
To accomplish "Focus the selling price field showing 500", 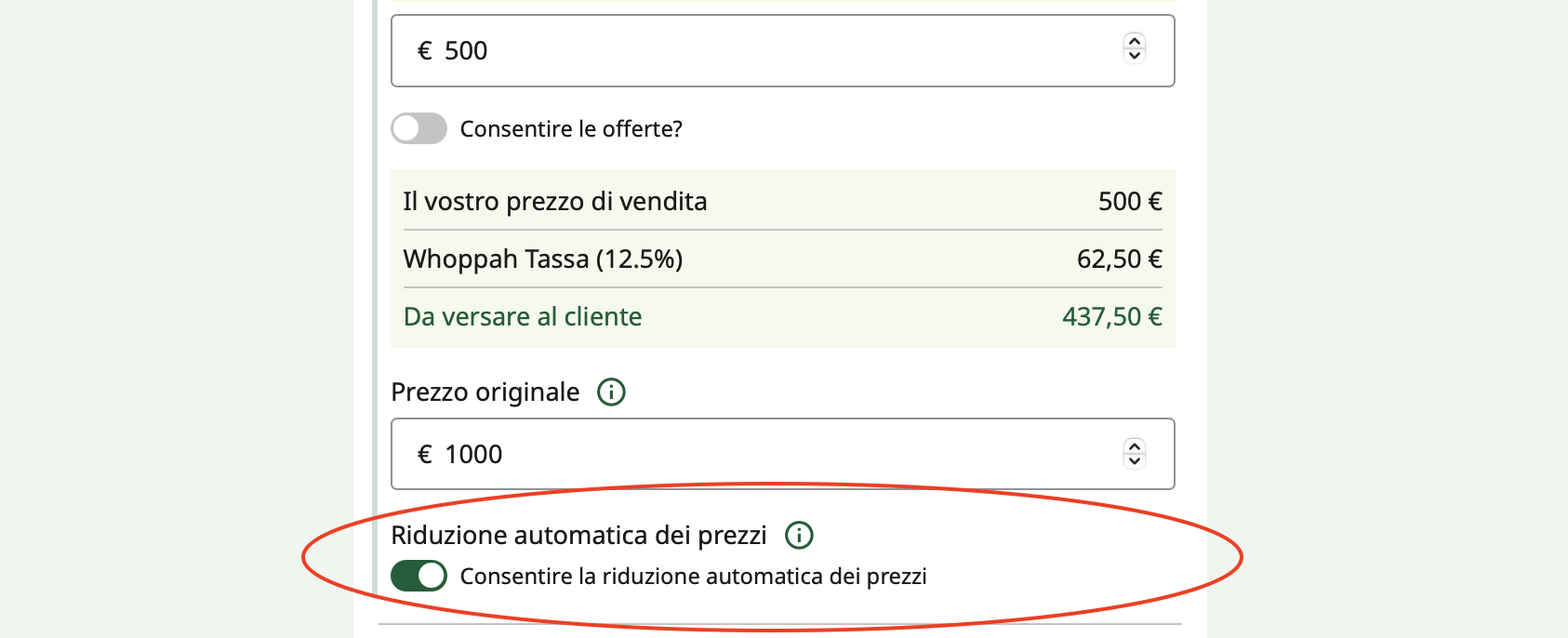I will pos(783,50).
